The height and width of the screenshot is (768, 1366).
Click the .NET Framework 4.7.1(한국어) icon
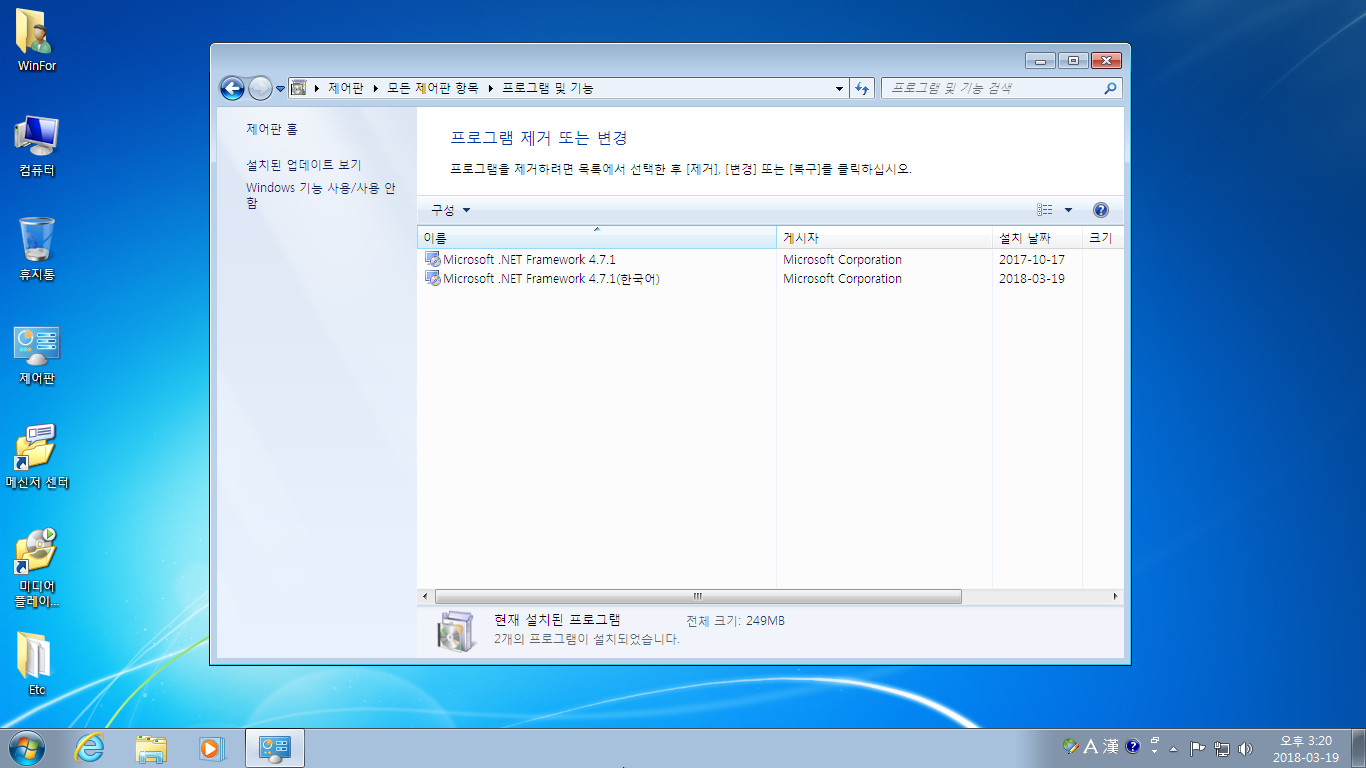433,278
